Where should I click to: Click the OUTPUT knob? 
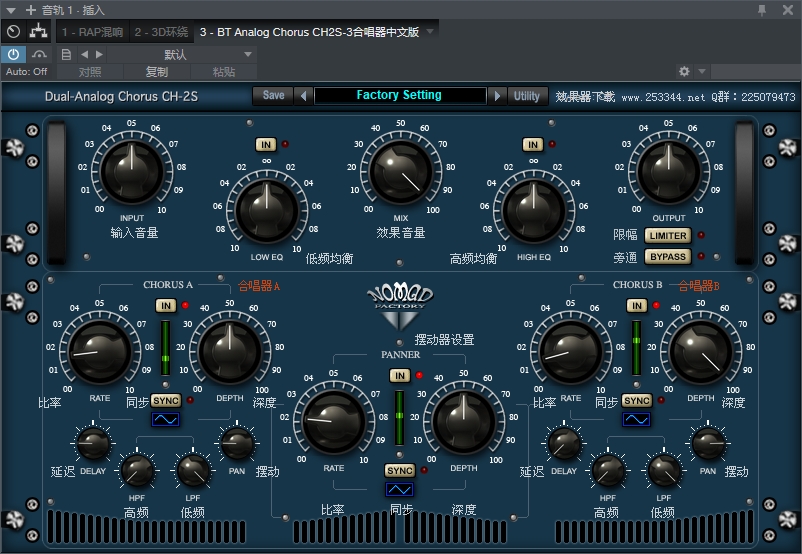[x=668, y=172]
